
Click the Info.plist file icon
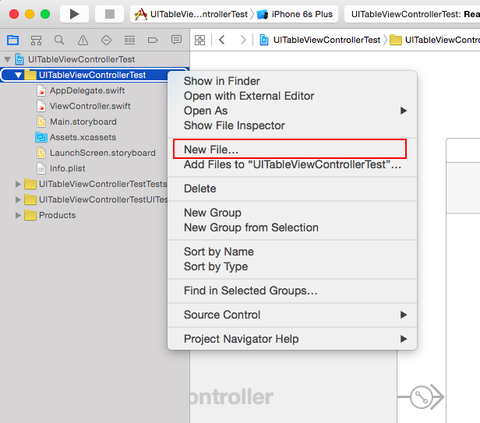(41, 169)
